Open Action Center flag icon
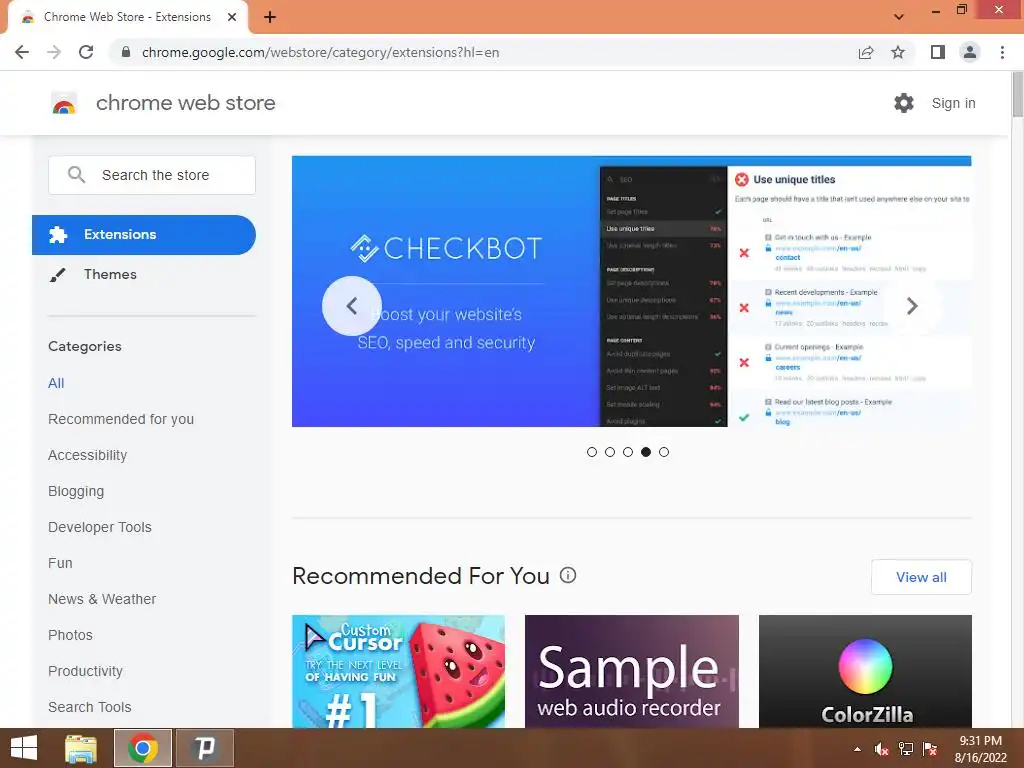This screenshot has height=768, width=1024. tap(930, 749)
